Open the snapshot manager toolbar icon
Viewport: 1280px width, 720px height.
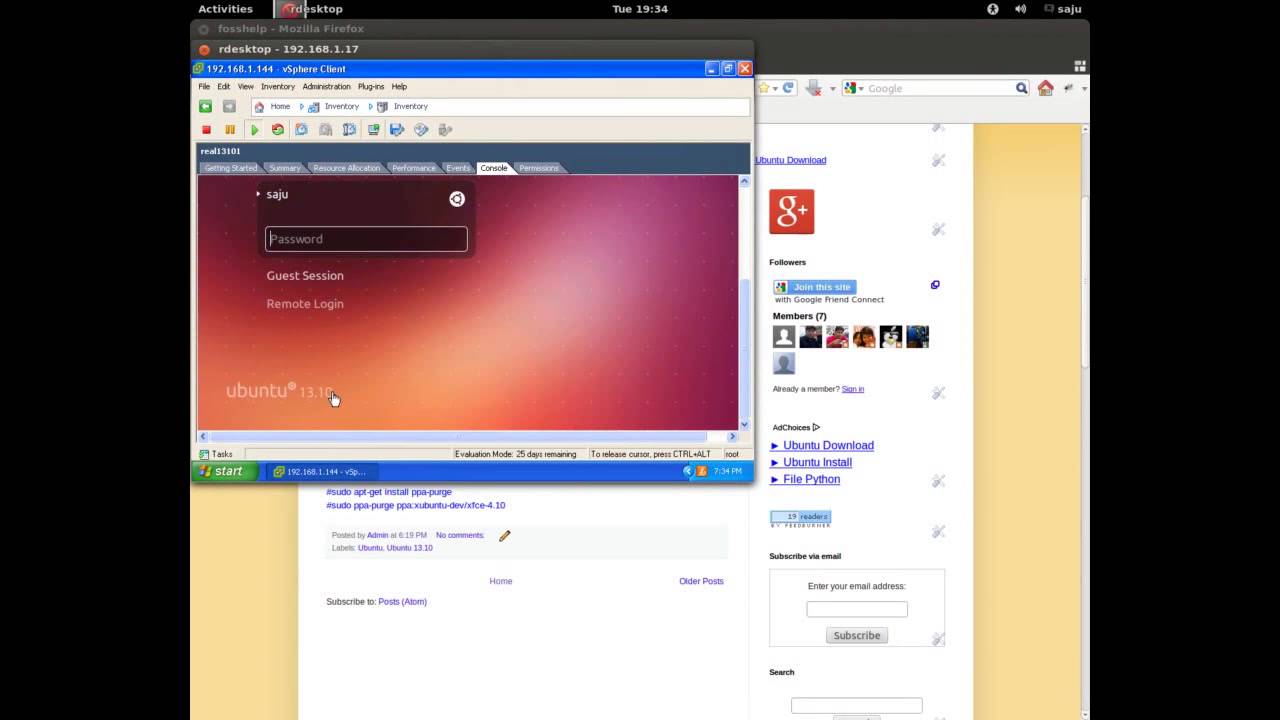click(349, 130)
